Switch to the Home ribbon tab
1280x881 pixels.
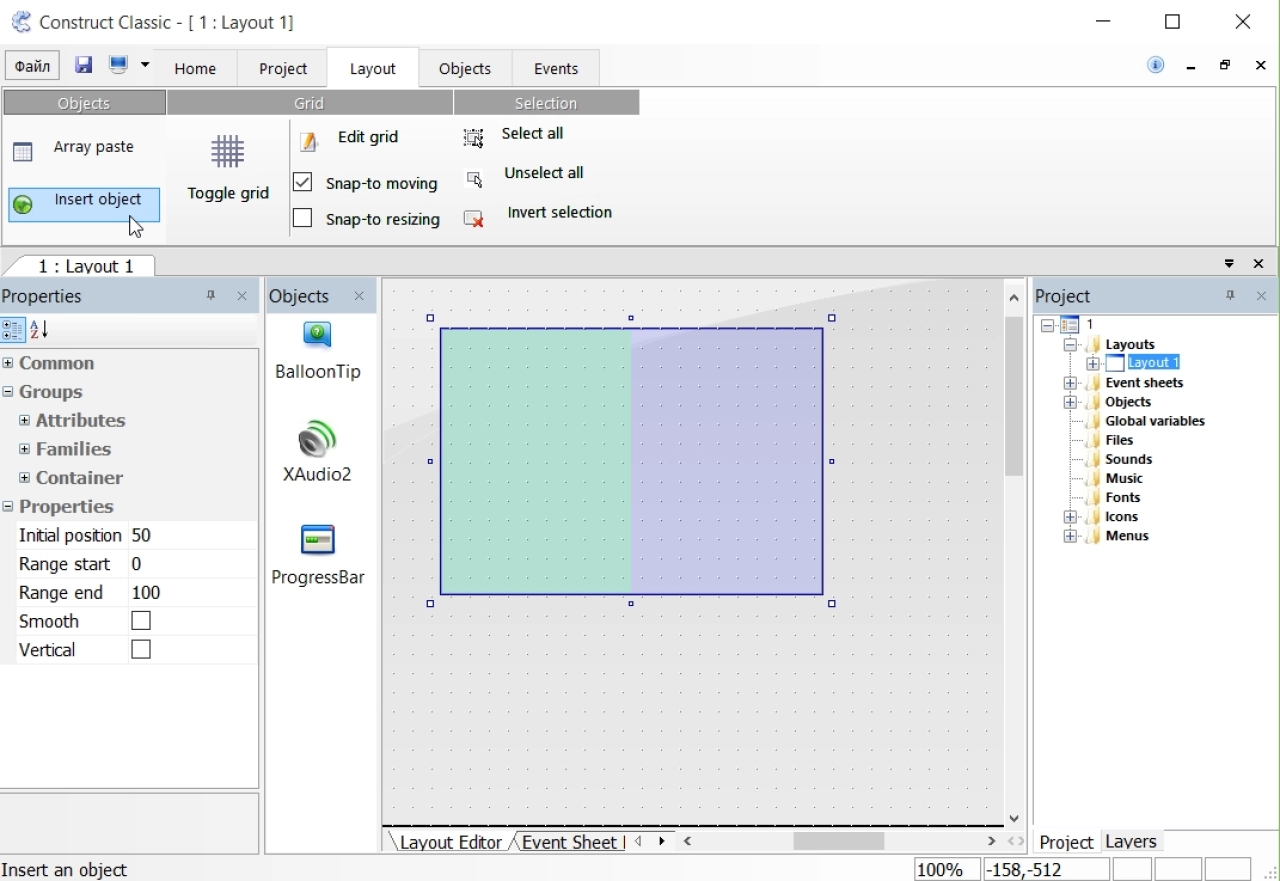click(x=196, y=68)
